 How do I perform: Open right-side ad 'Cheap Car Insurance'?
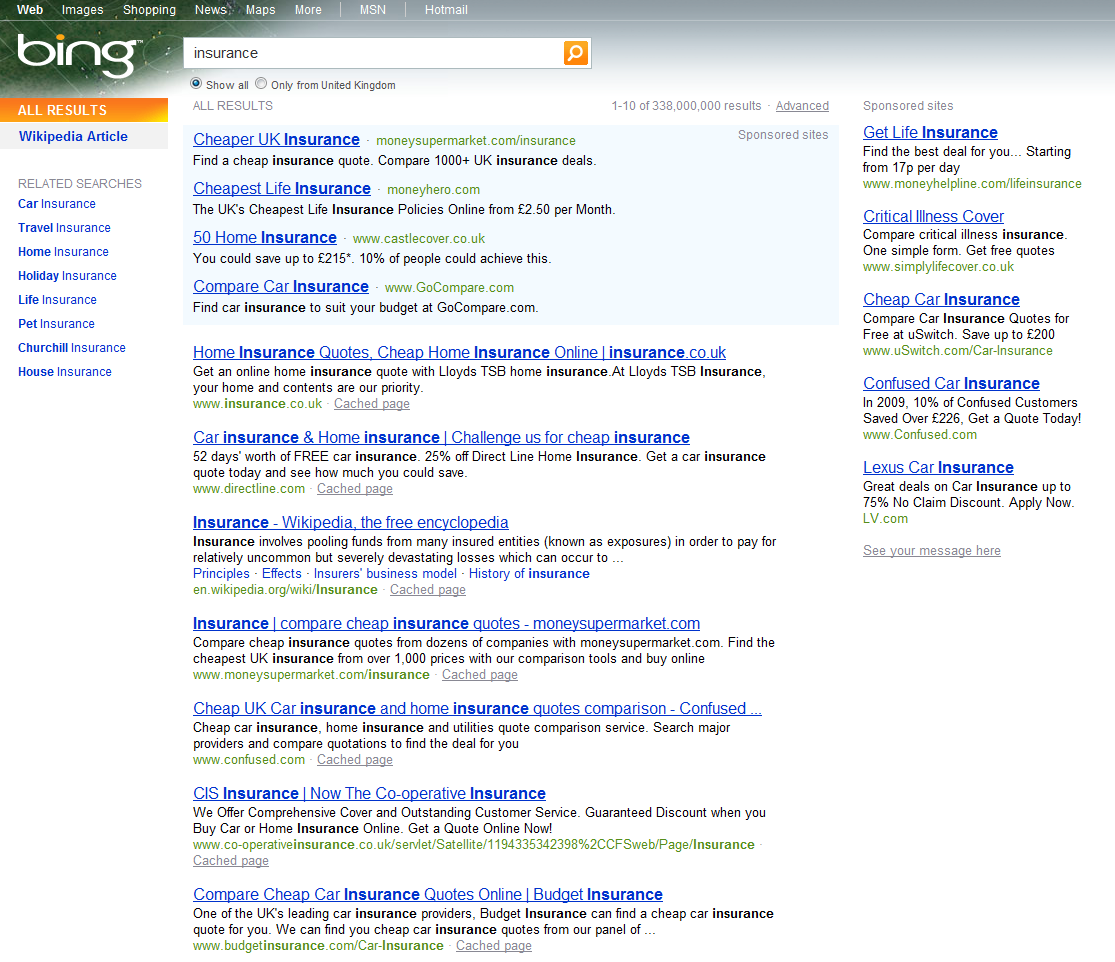[x=941, y=300]
